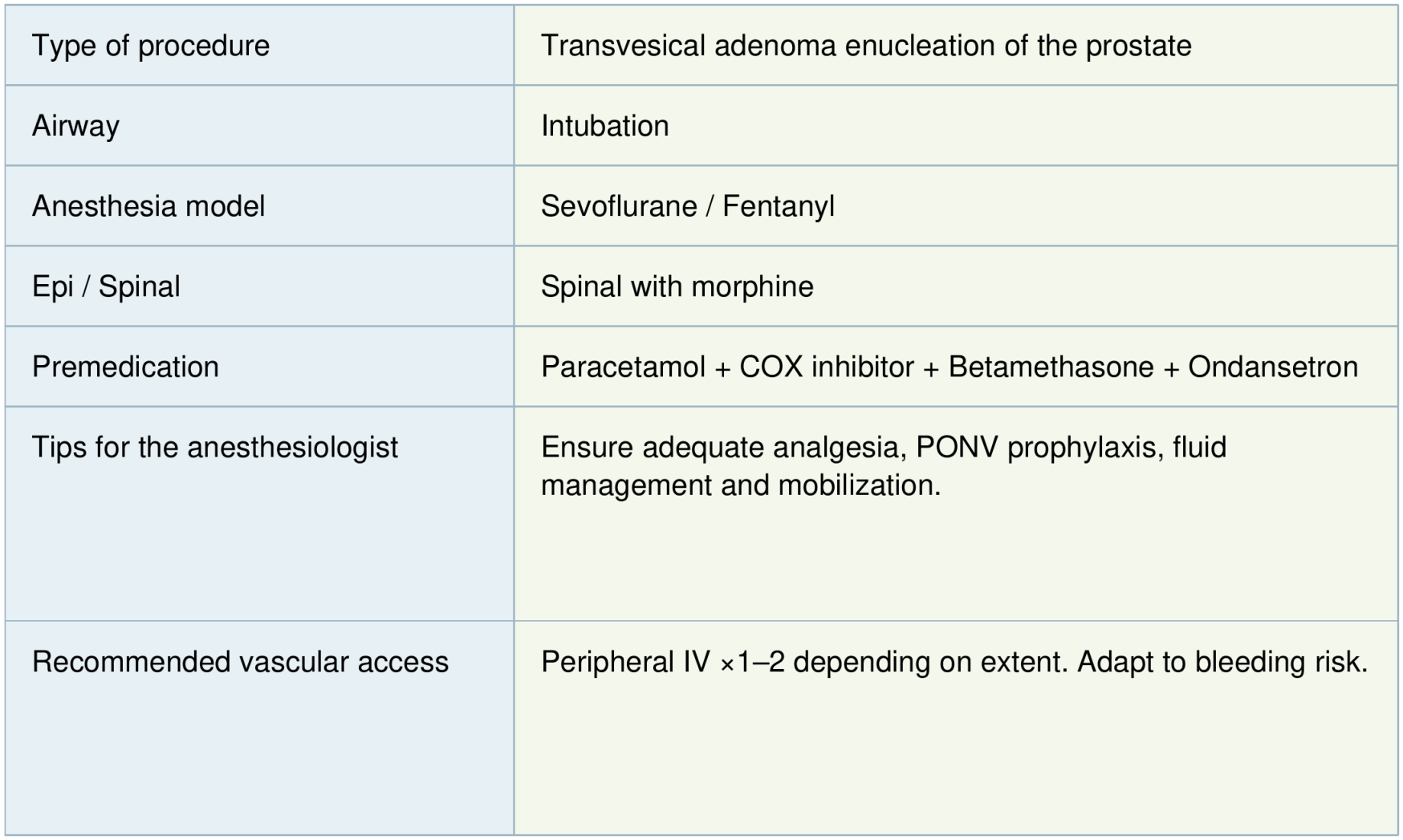The height and width of the screenshot is (840, 1403).
Task: Select the 'COX inhibitor' text
Action: point(826,367)
